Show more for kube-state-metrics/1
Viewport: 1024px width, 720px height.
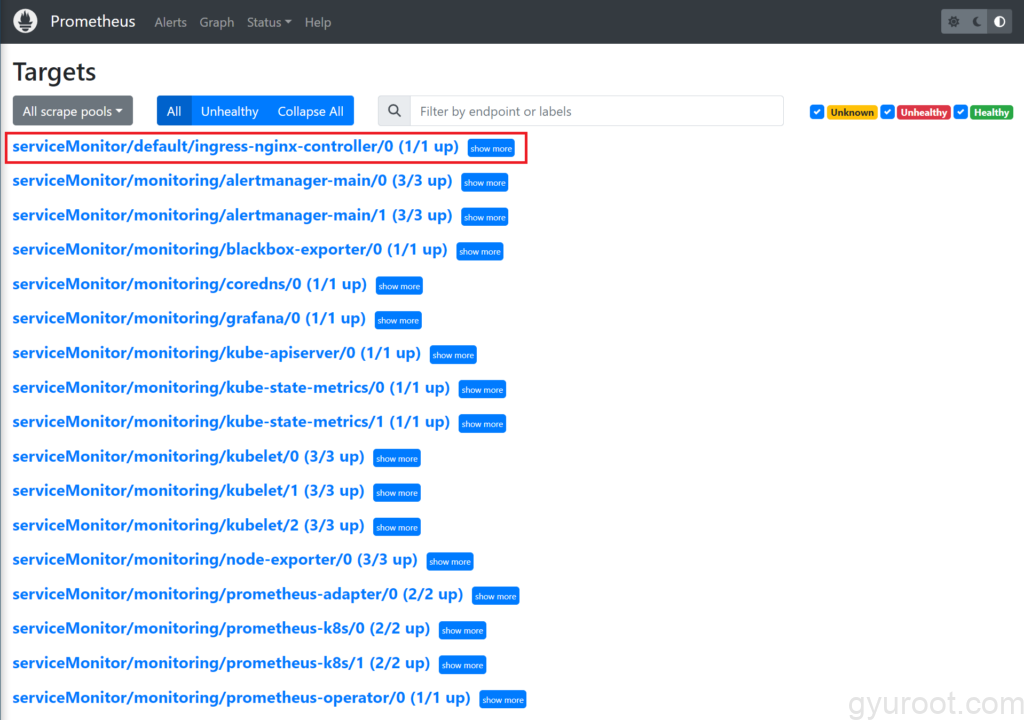point(482,423)
